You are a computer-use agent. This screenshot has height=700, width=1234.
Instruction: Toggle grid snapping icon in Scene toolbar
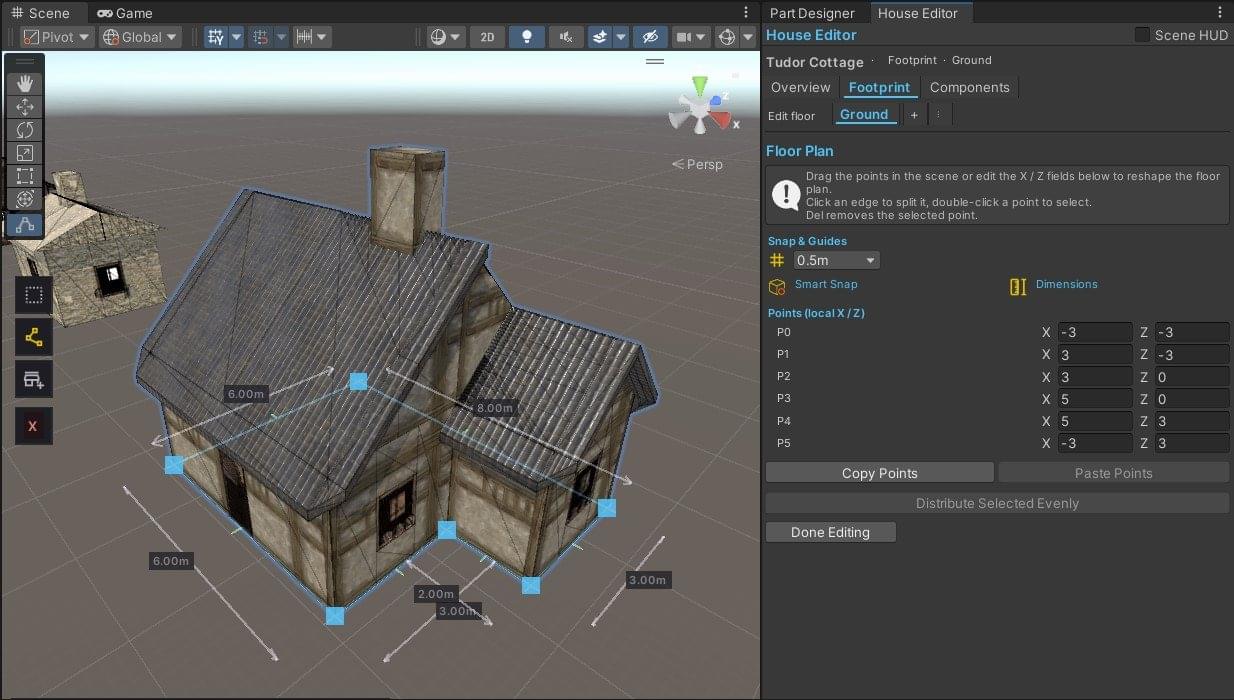click(215, 37)
